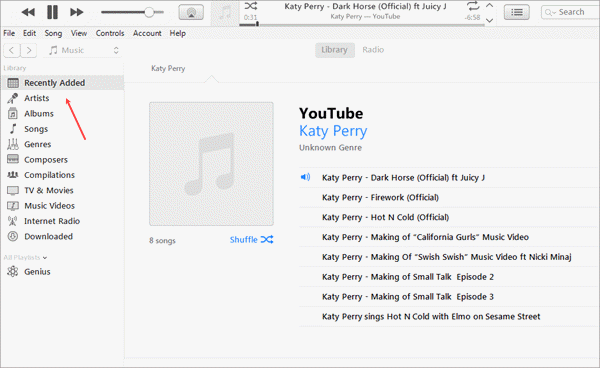The image size is (600, 368).
Task: Click the Songs note icon
Action: click(13, 129)
